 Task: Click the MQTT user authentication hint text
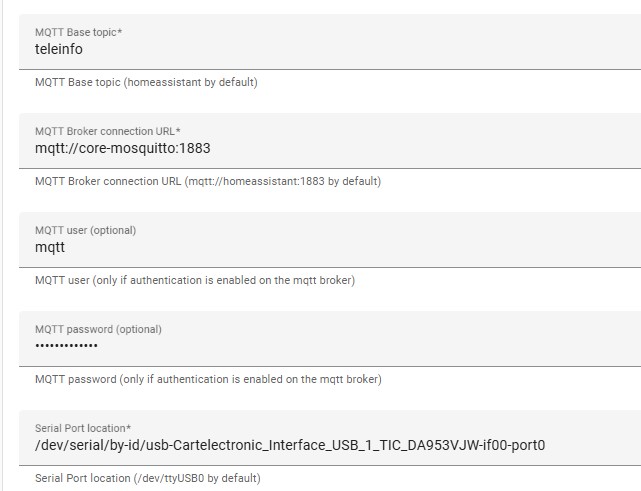pos(195,280)
